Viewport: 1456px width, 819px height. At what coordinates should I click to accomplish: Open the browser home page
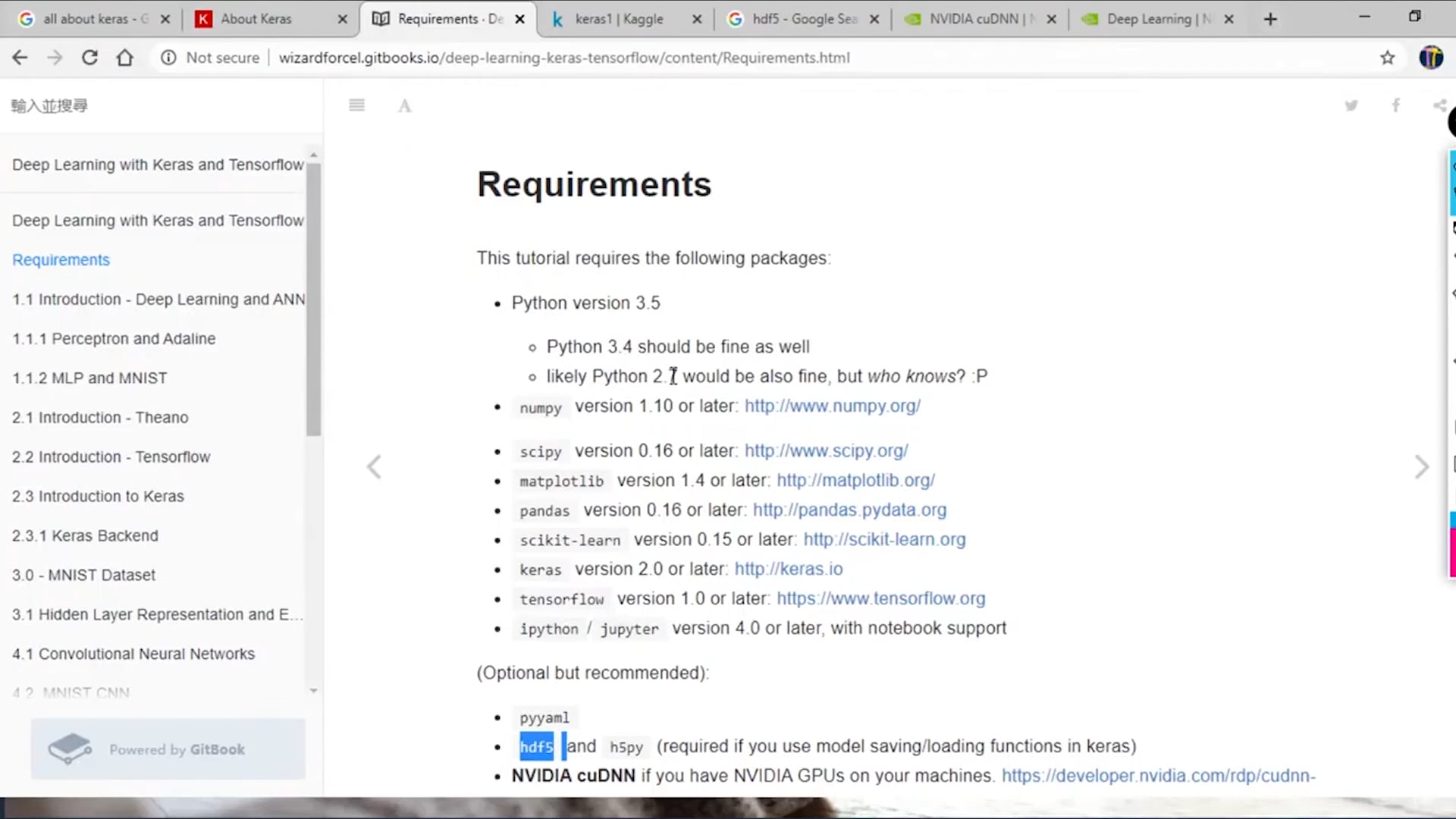125,58
